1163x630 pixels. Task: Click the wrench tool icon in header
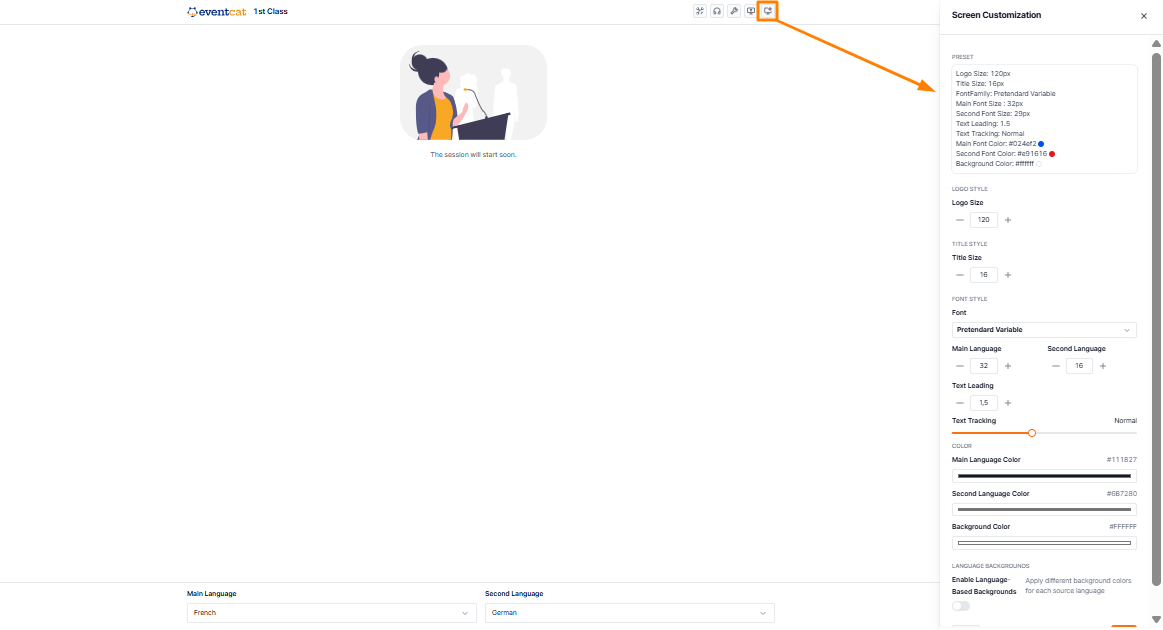tap(734, 11)
